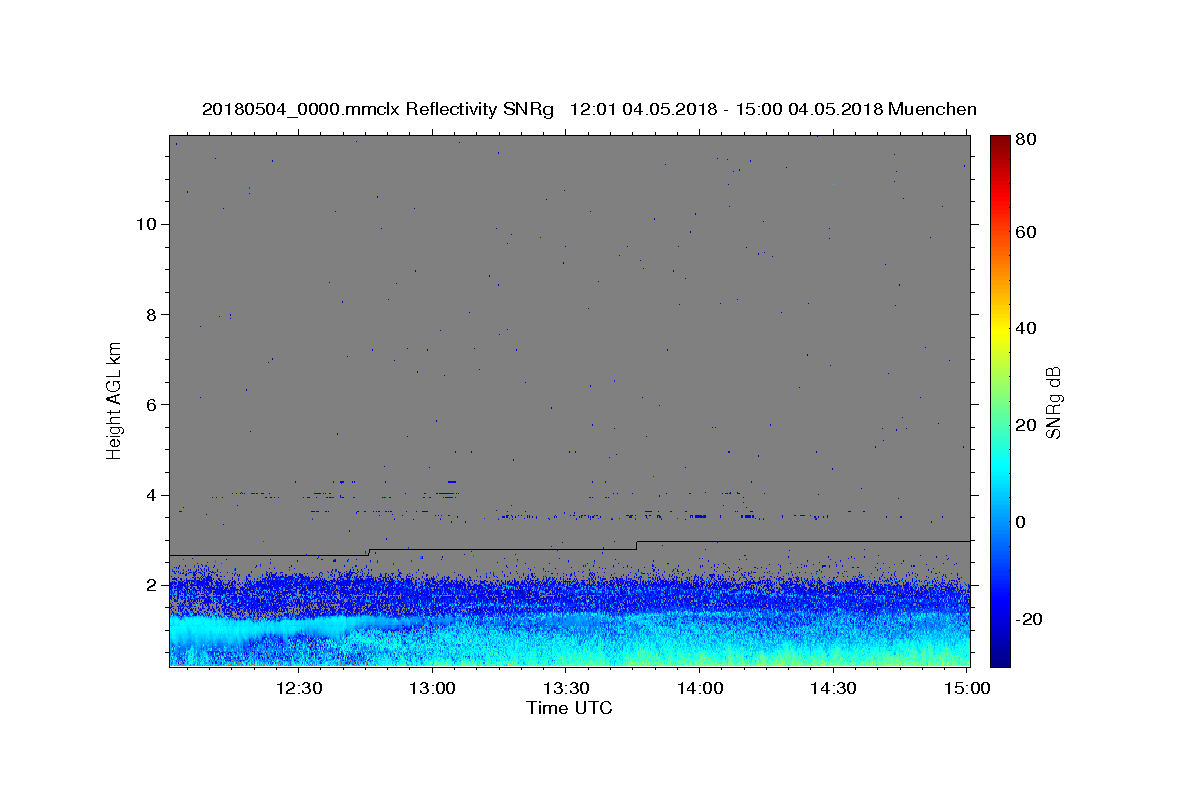Click the 15:00 time tick label

tap(966, 688)
